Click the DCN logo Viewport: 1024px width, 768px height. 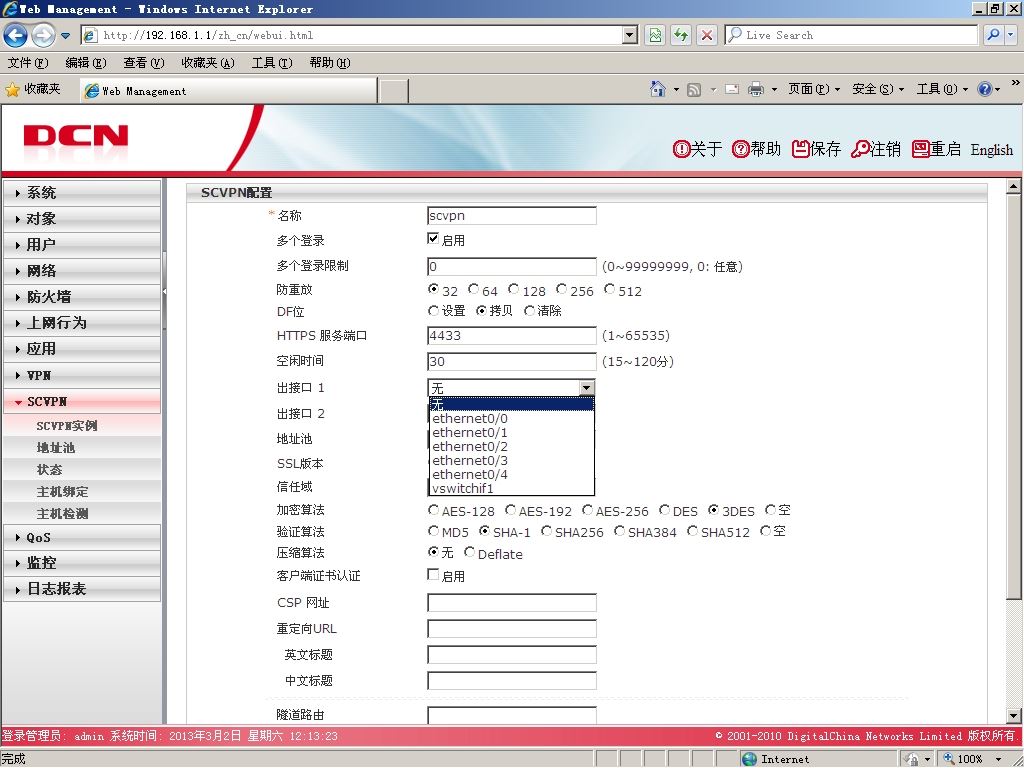[x=76, y=136]
